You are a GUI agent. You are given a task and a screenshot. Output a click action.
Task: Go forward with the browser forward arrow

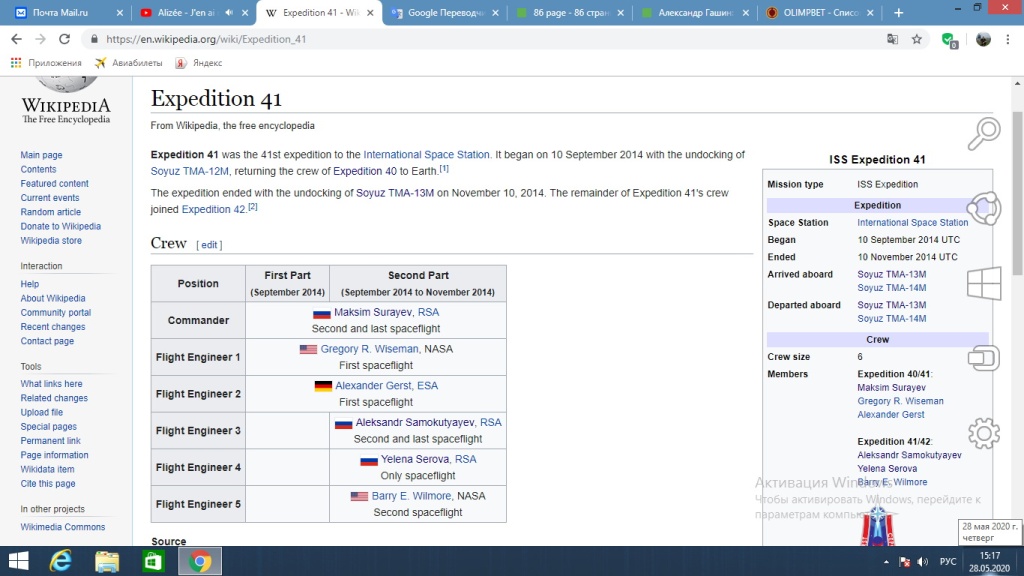click(40, 39)
